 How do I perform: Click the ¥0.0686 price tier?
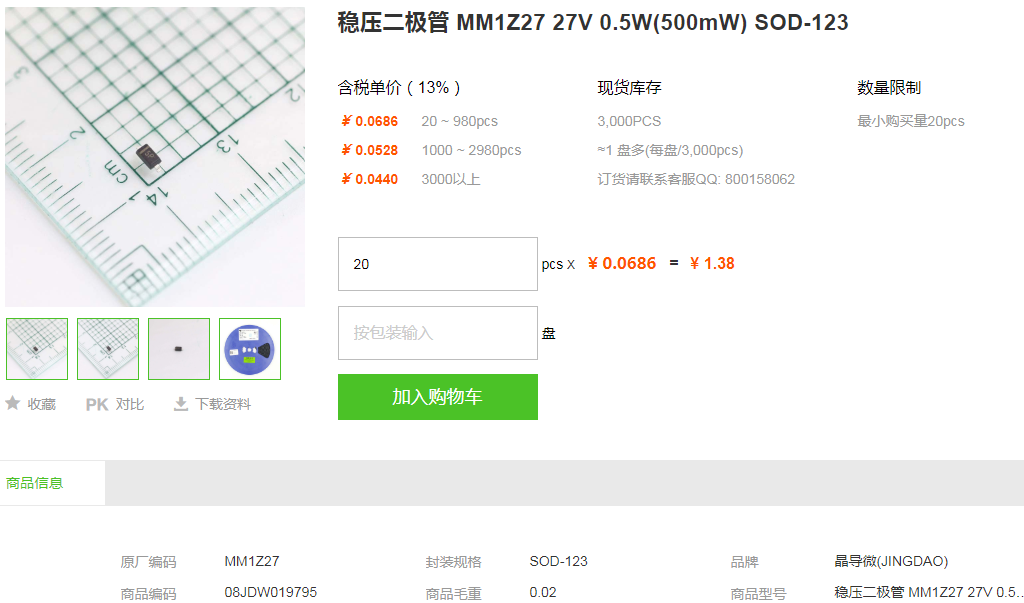369,122
